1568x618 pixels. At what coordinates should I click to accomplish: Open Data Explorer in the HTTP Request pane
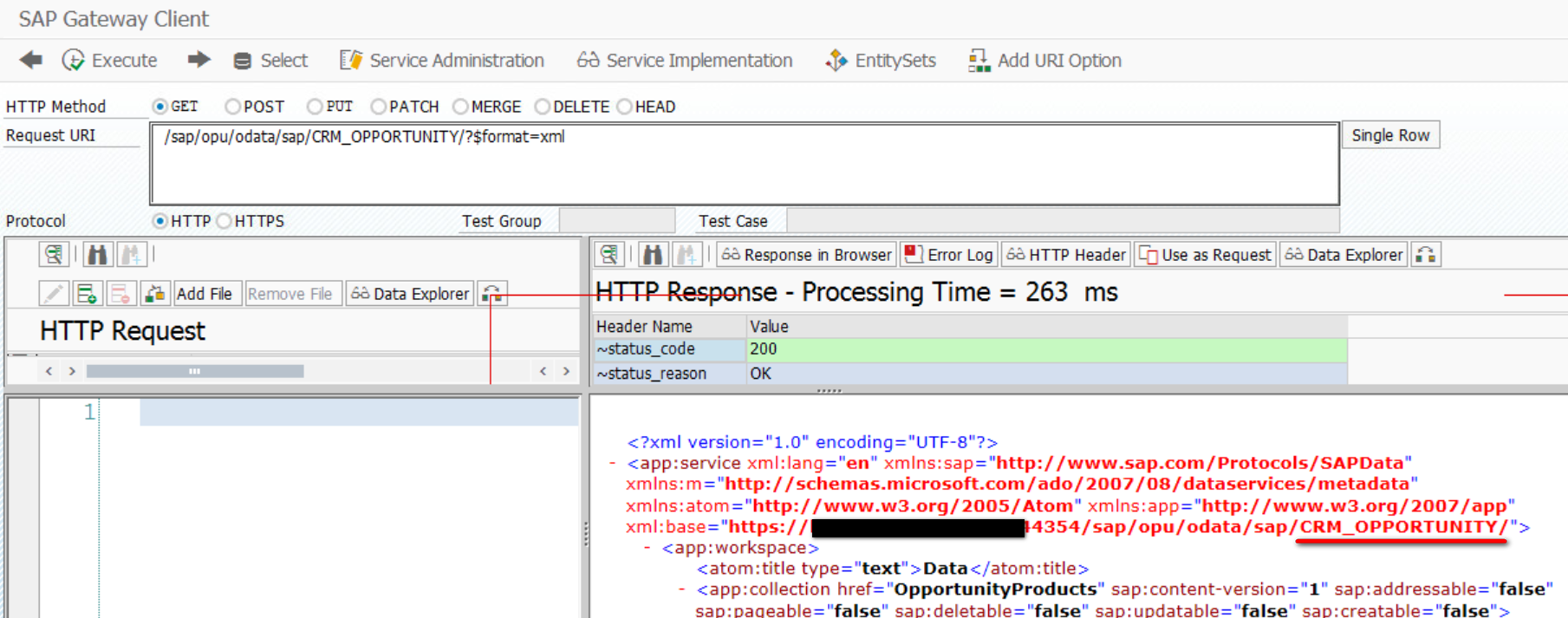411,294
